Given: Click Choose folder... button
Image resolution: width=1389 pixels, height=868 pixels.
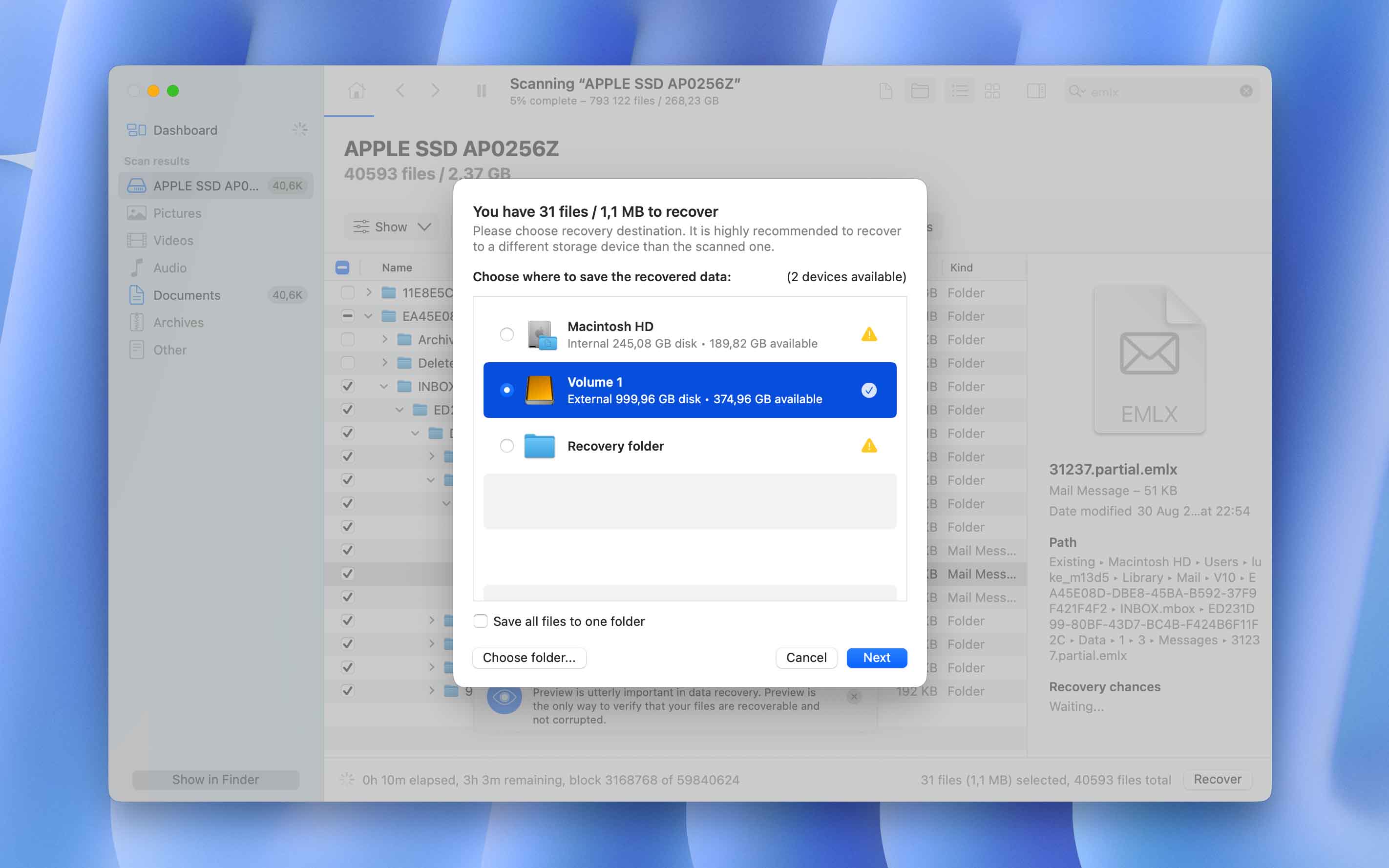Looking at the screenshot, I should (x=529, y=657).
